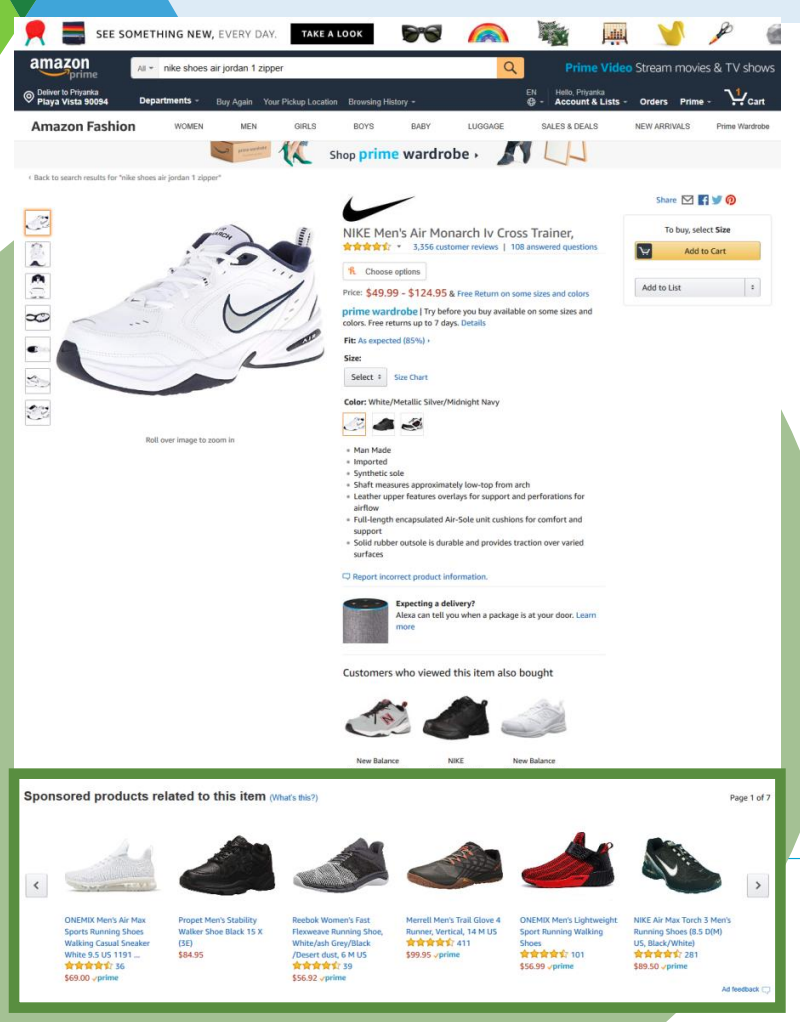
Task: Go to next page of sponsored products
Action: point(758,885)
